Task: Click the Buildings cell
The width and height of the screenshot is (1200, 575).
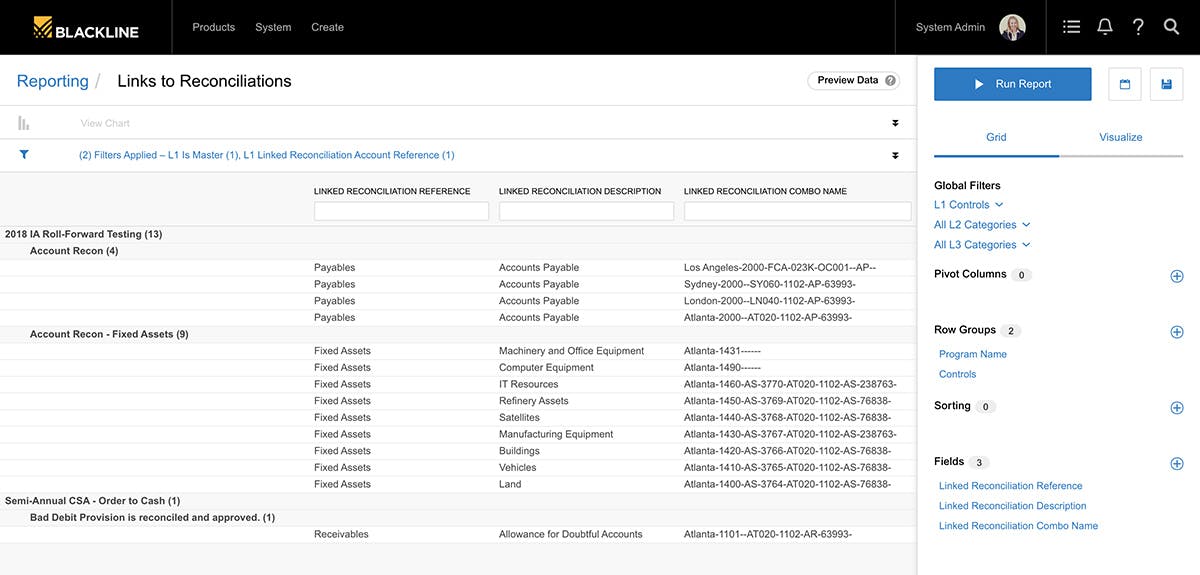Action: coord(519,451)
